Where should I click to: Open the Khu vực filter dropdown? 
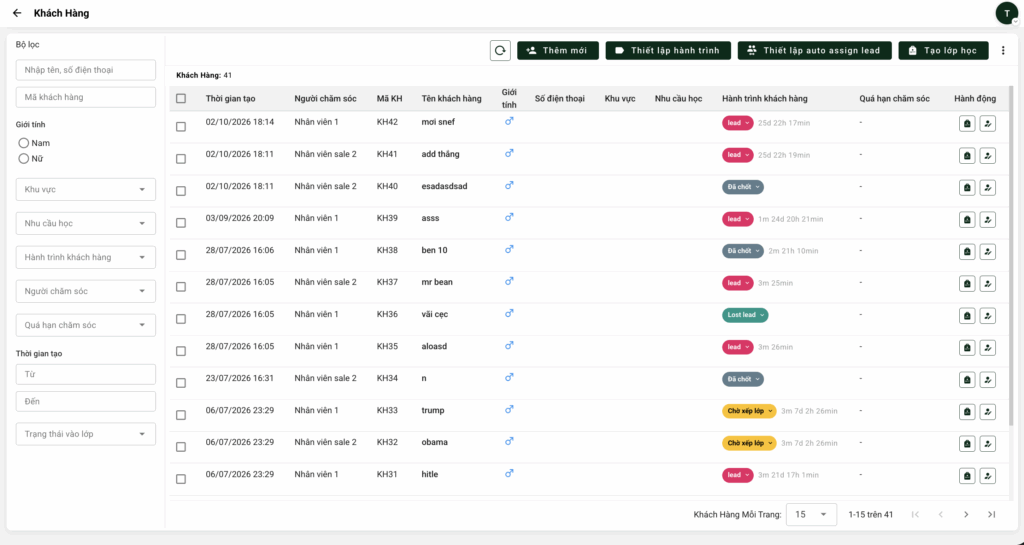[x=86, y=189]
